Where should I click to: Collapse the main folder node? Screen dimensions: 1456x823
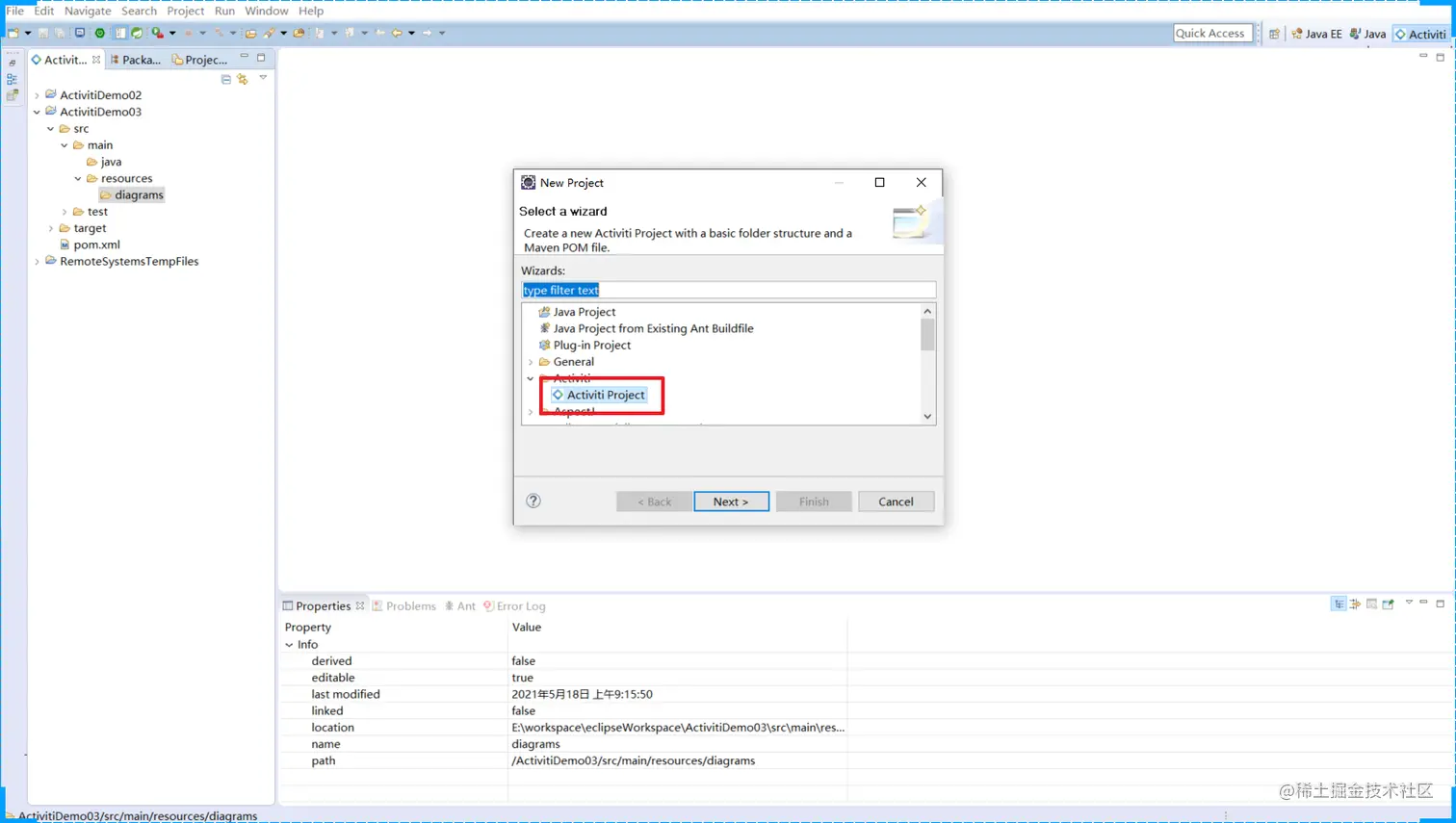pyautogui.click(x=65, y=145)
